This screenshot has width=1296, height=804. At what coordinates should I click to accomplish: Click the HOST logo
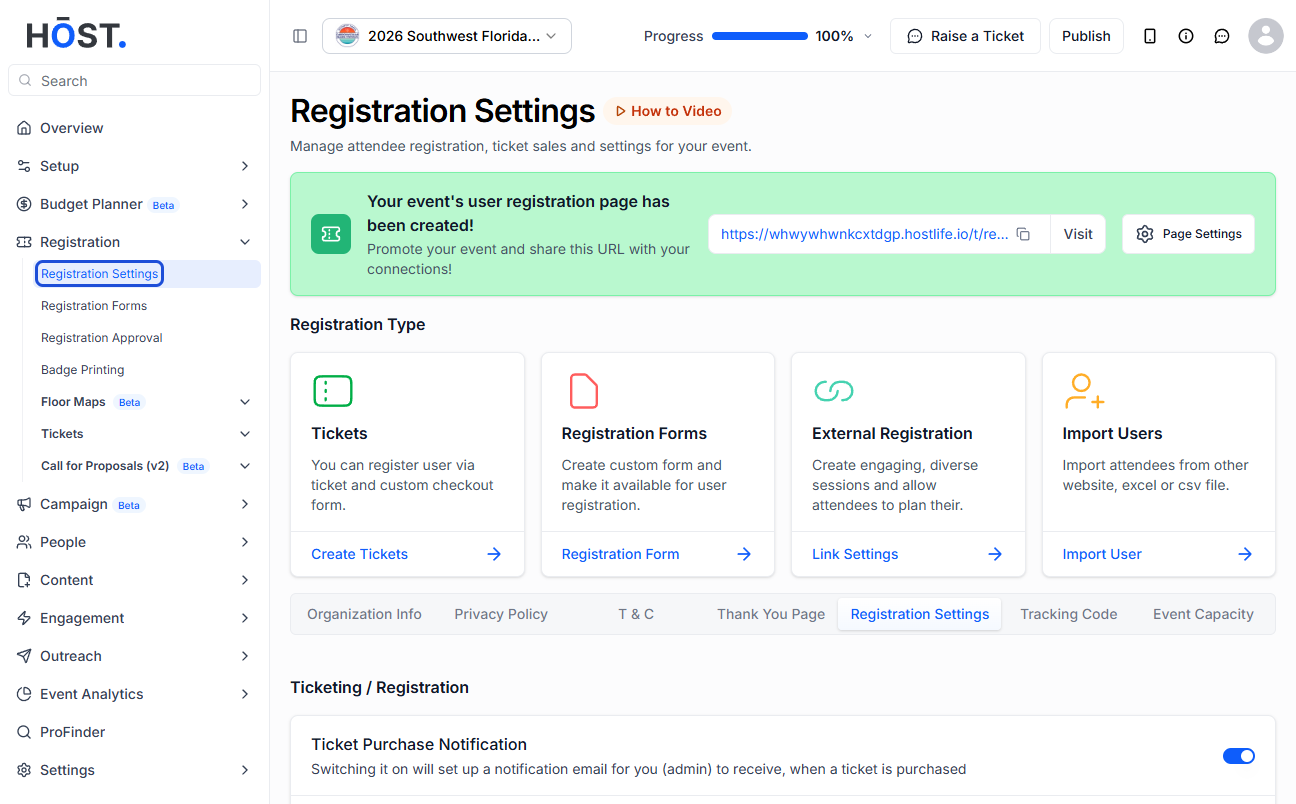click(x=76, y=35)
